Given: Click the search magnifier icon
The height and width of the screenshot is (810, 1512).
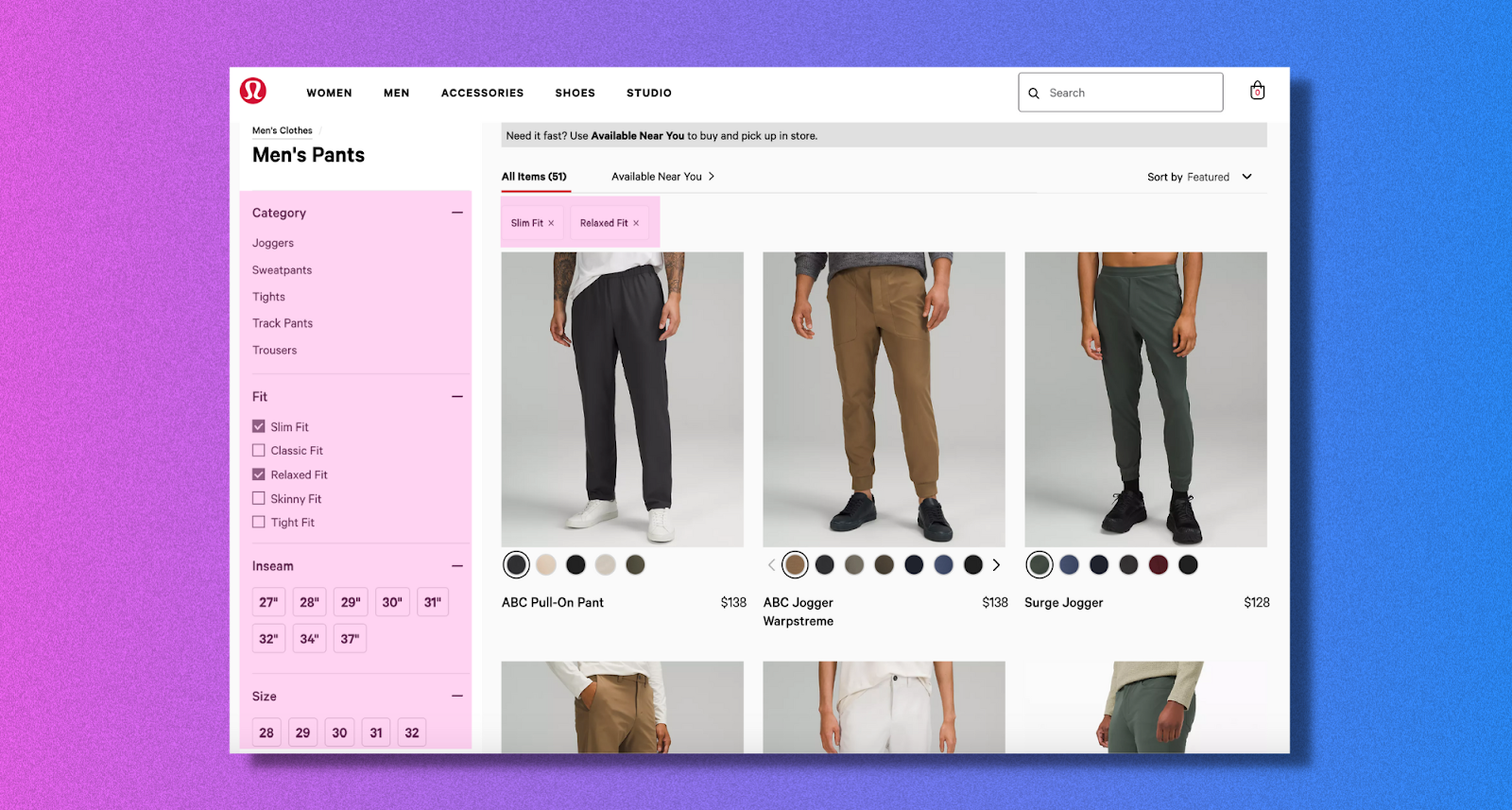Looking at the screenshot, I should 1034,94.
